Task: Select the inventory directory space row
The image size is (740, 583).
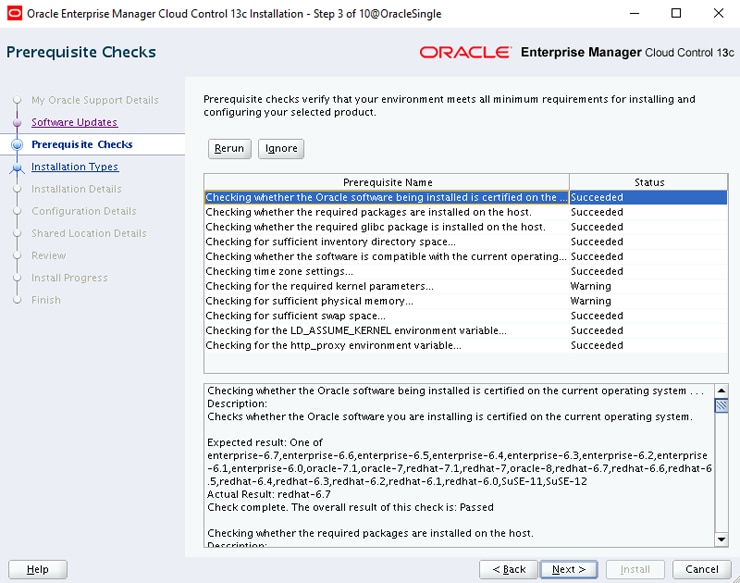Action: [x=466, y=242]
